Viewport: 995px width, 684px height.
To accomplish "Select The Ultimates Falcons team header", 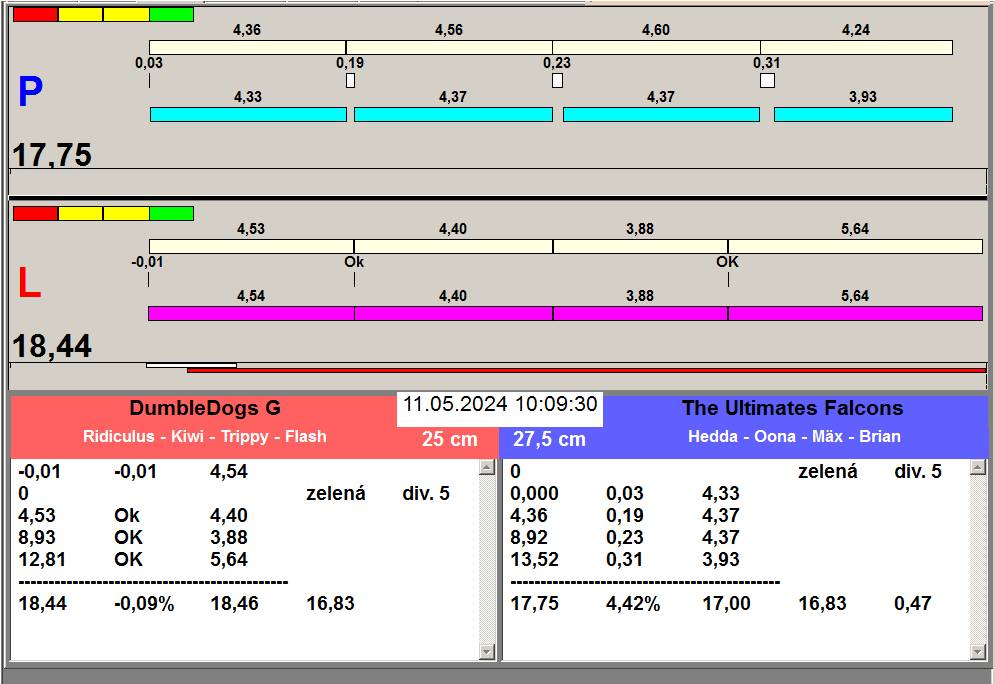I will click(x=792, y=408).
